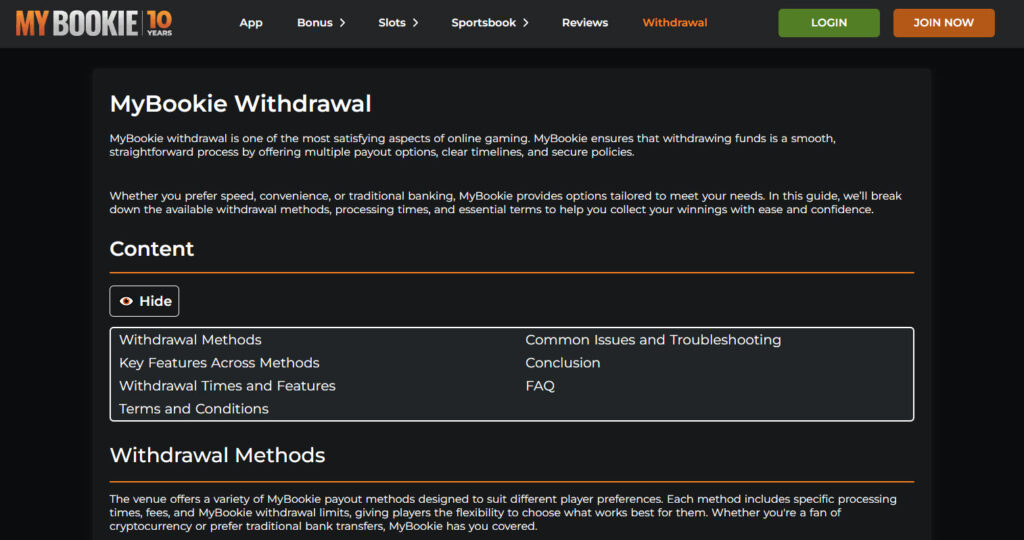Select the Withdrawal nav item
1024x540 pixels.
[675, 23]
